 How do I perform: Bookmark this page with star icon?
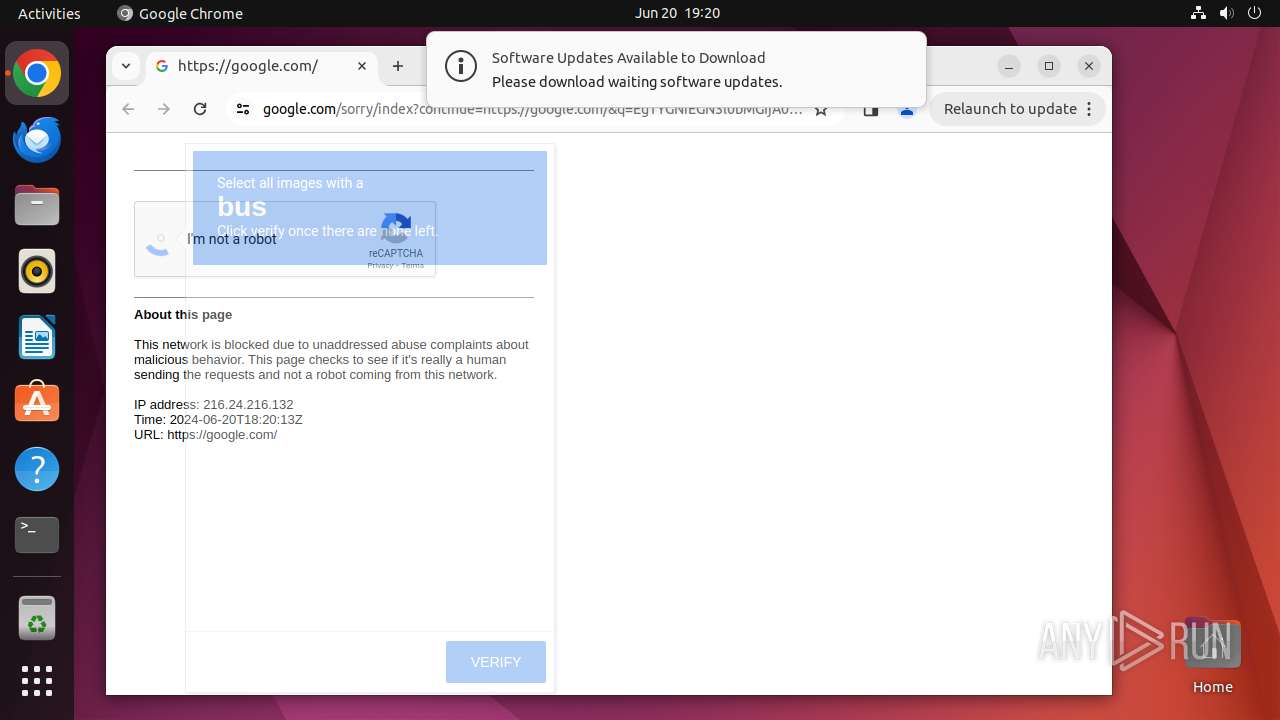[x=821, y=110]
